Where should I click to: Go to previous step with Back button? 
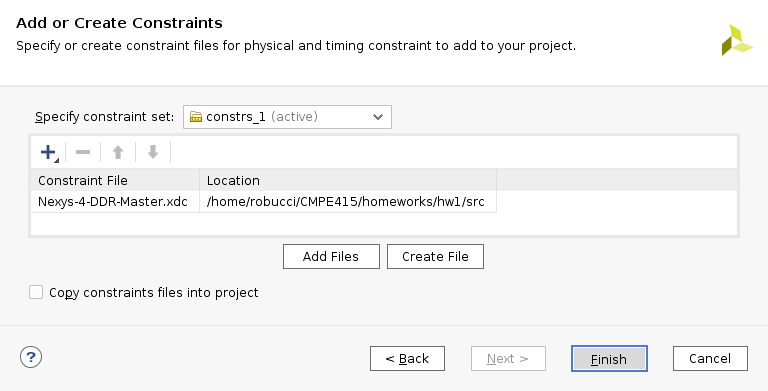point(408,359)
